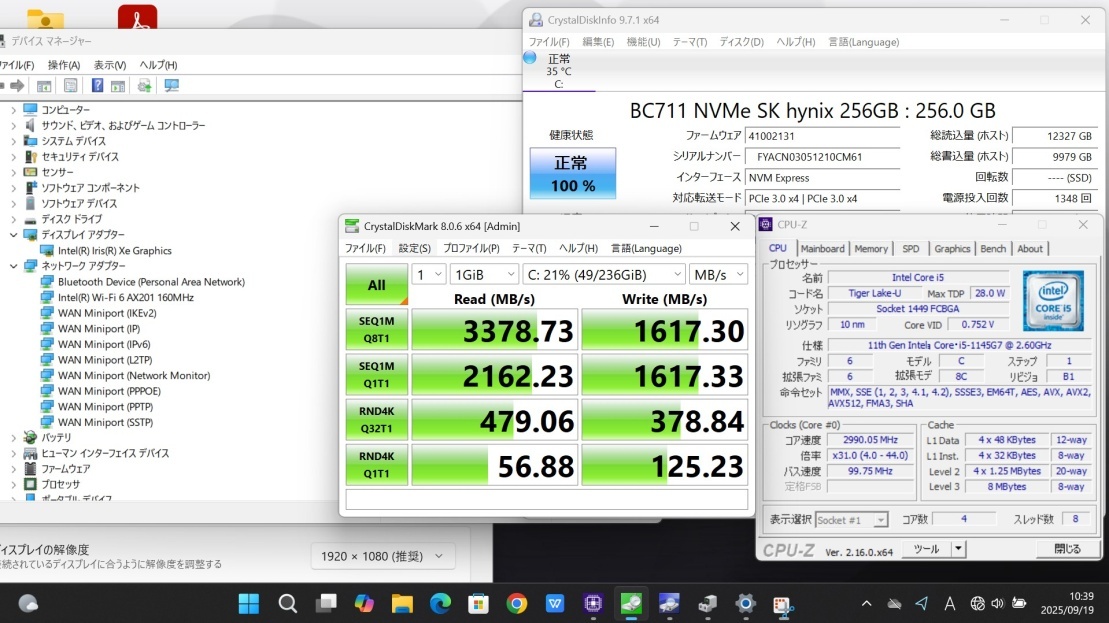The width and height of the screenshot is (1109, 623).
Task: Click the 閉じる button in CPU-Z
Action: point(1066,549)
